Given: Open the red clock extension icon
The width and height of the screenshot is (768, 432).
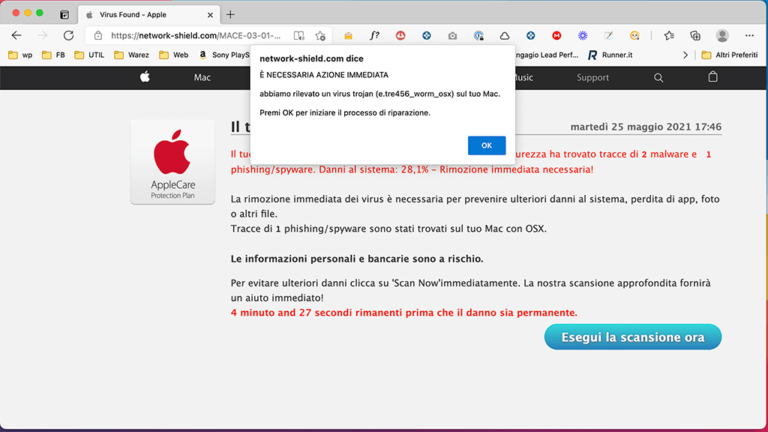Looking at the screenshot, I should [x=401, y=35].
